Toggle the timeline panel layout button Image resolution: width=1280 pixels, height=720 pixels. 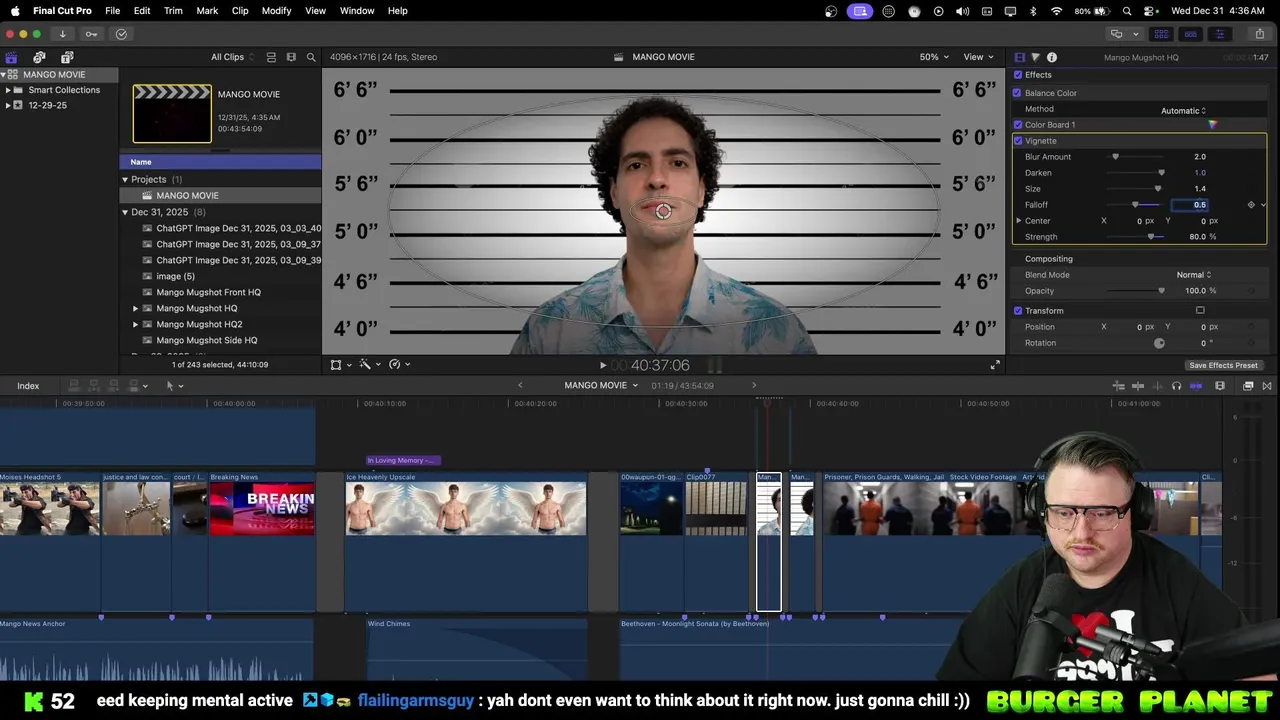(x=1190, y=34)
